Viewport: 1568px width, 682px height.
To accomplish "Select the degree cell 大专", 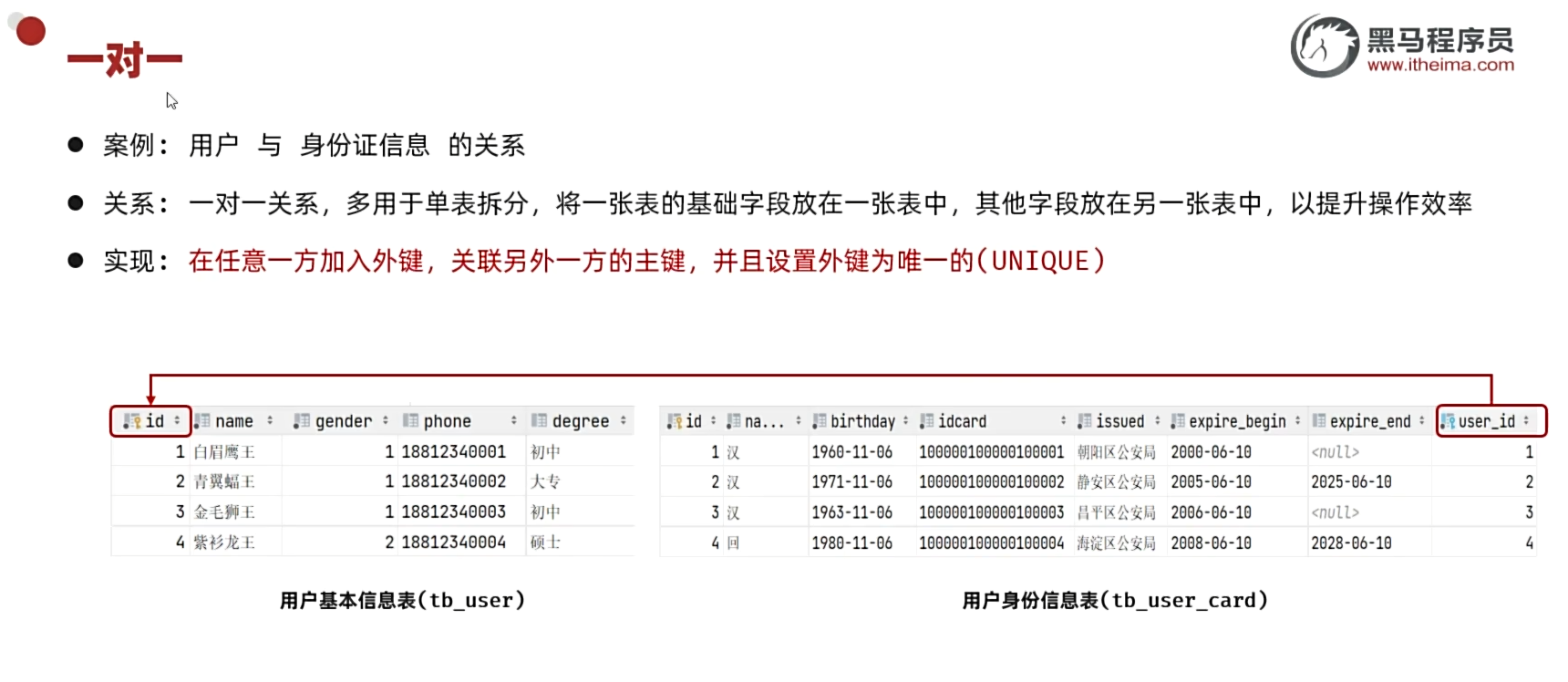I will pyautogui.click(x=545, y=482).
